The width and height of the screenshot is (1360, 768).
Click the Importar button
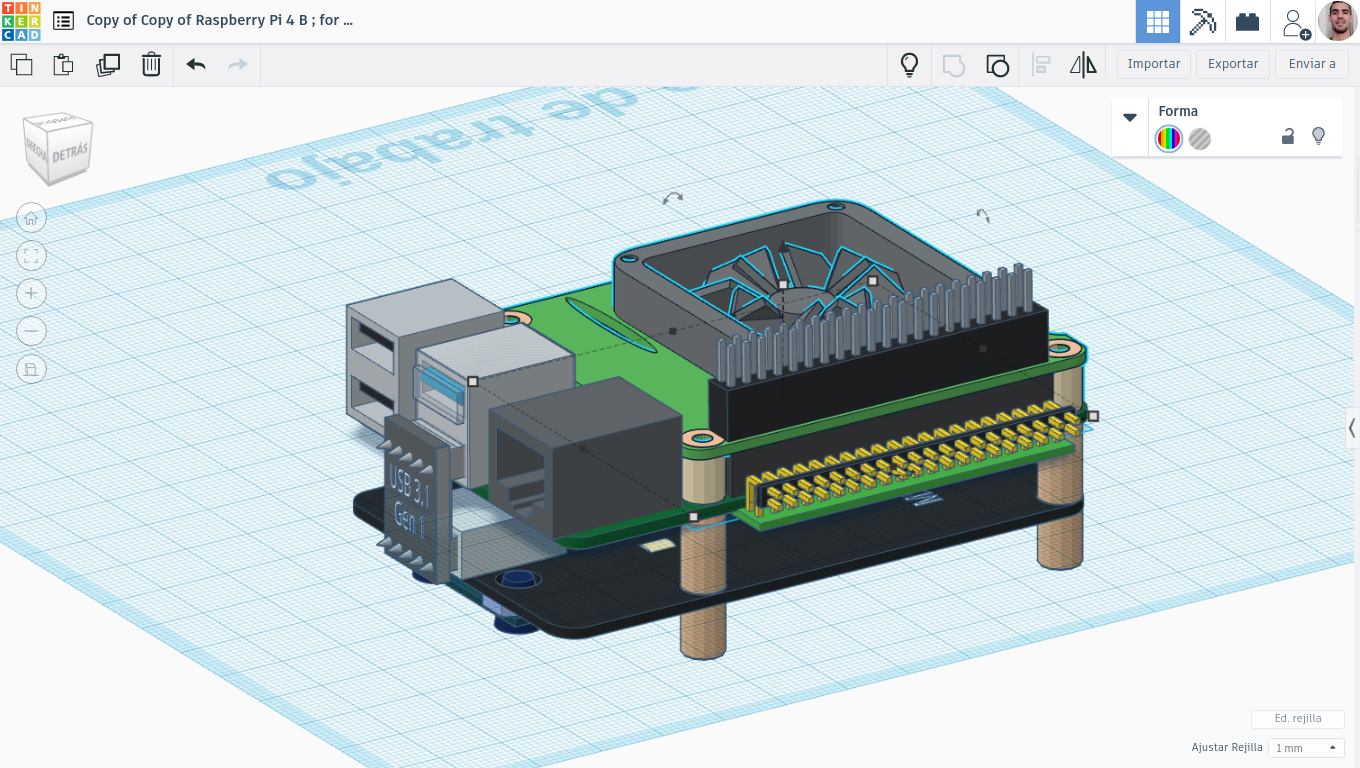(x=1154, y=64)
